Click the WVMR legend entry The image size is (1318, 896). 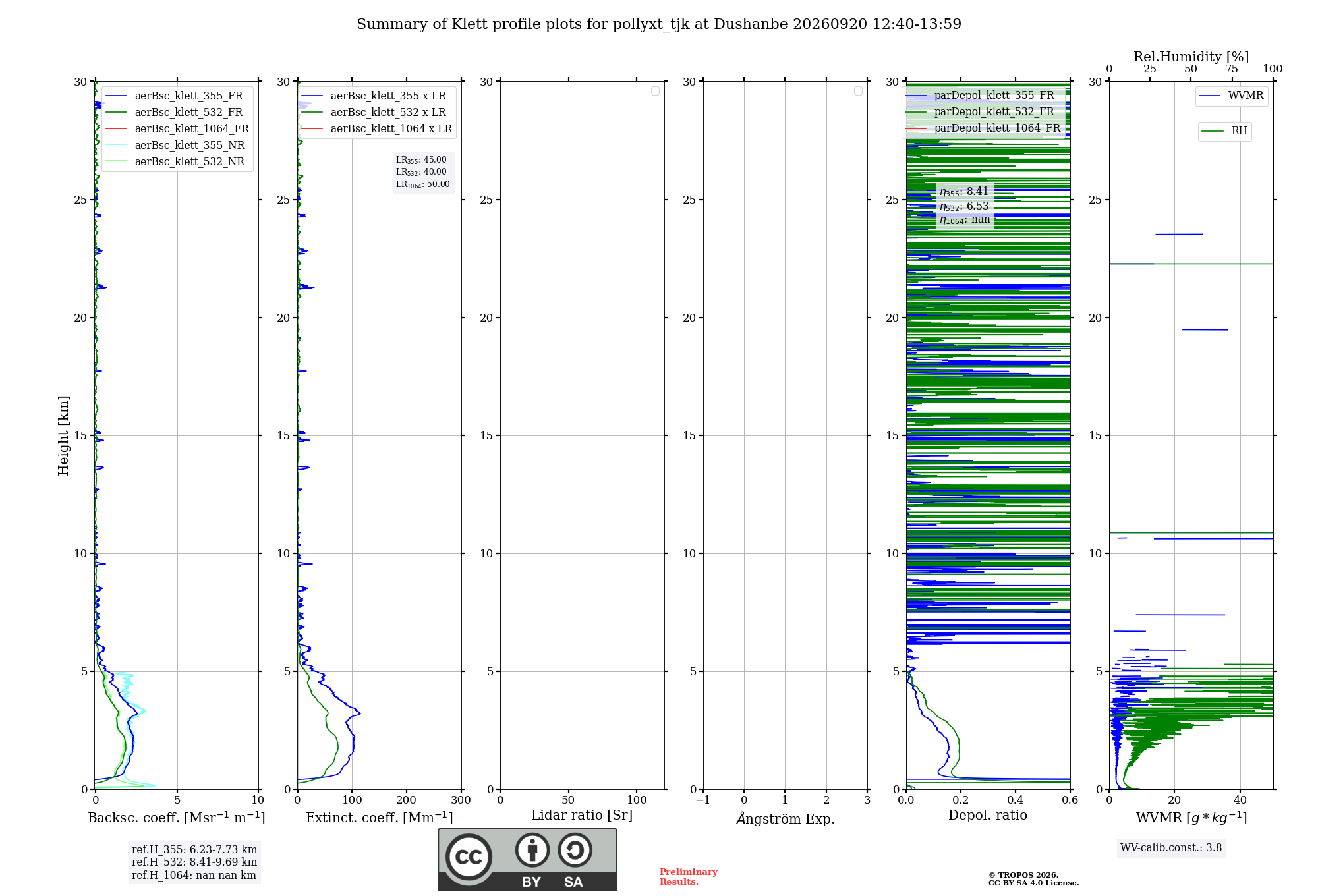1232,96
